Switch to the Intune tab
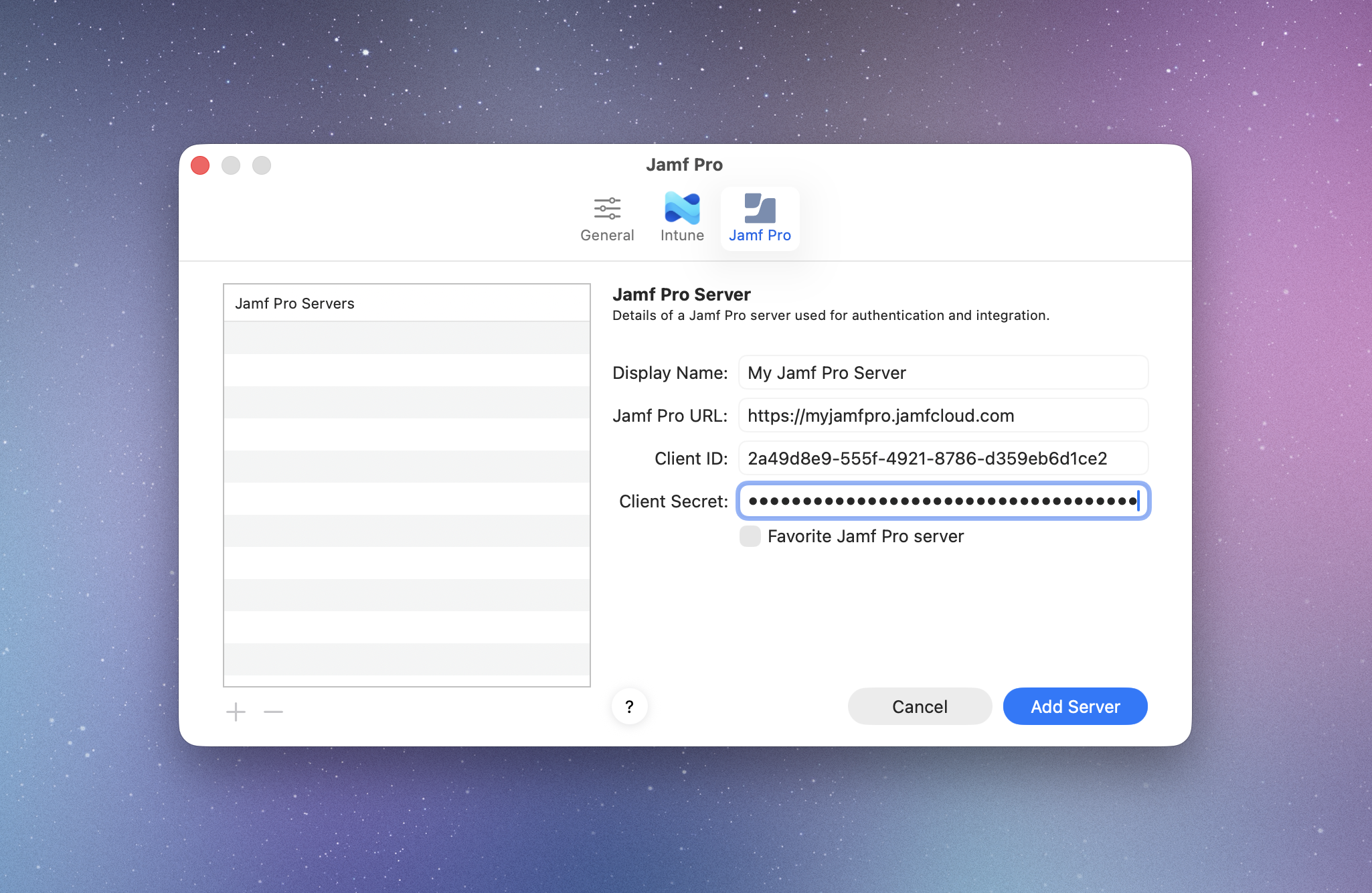 click(x=682, y=219)
